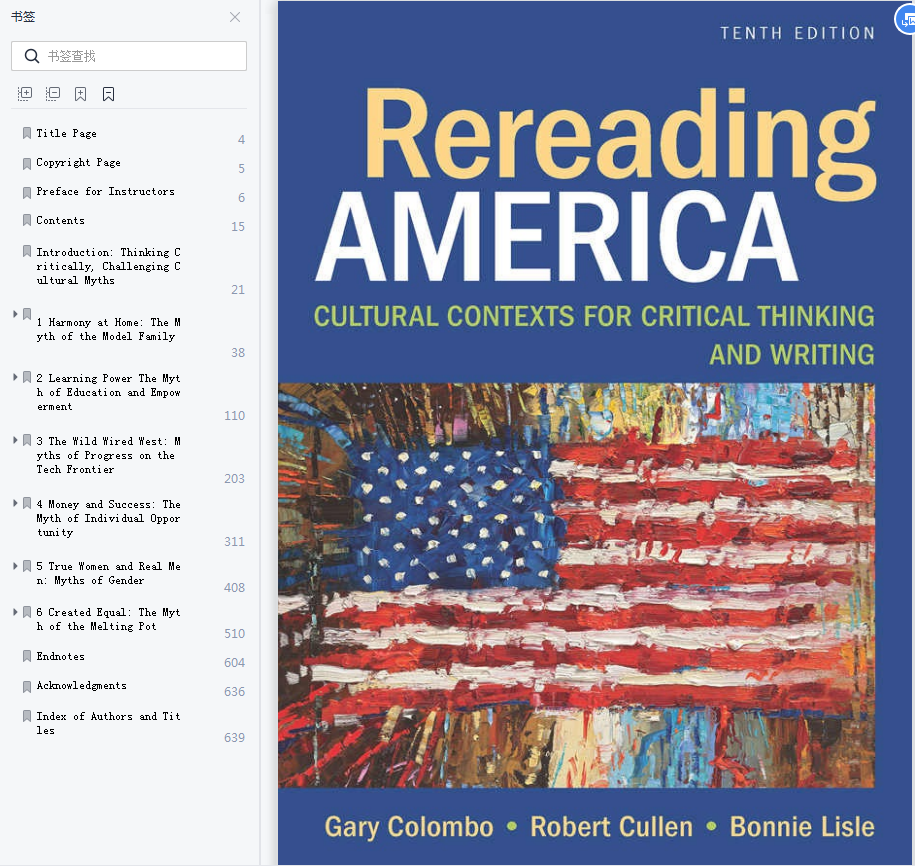Click the bookmark icon beside Harmony at Home
This screenshot has width=915, height=866.
click(x=27, y=315)
